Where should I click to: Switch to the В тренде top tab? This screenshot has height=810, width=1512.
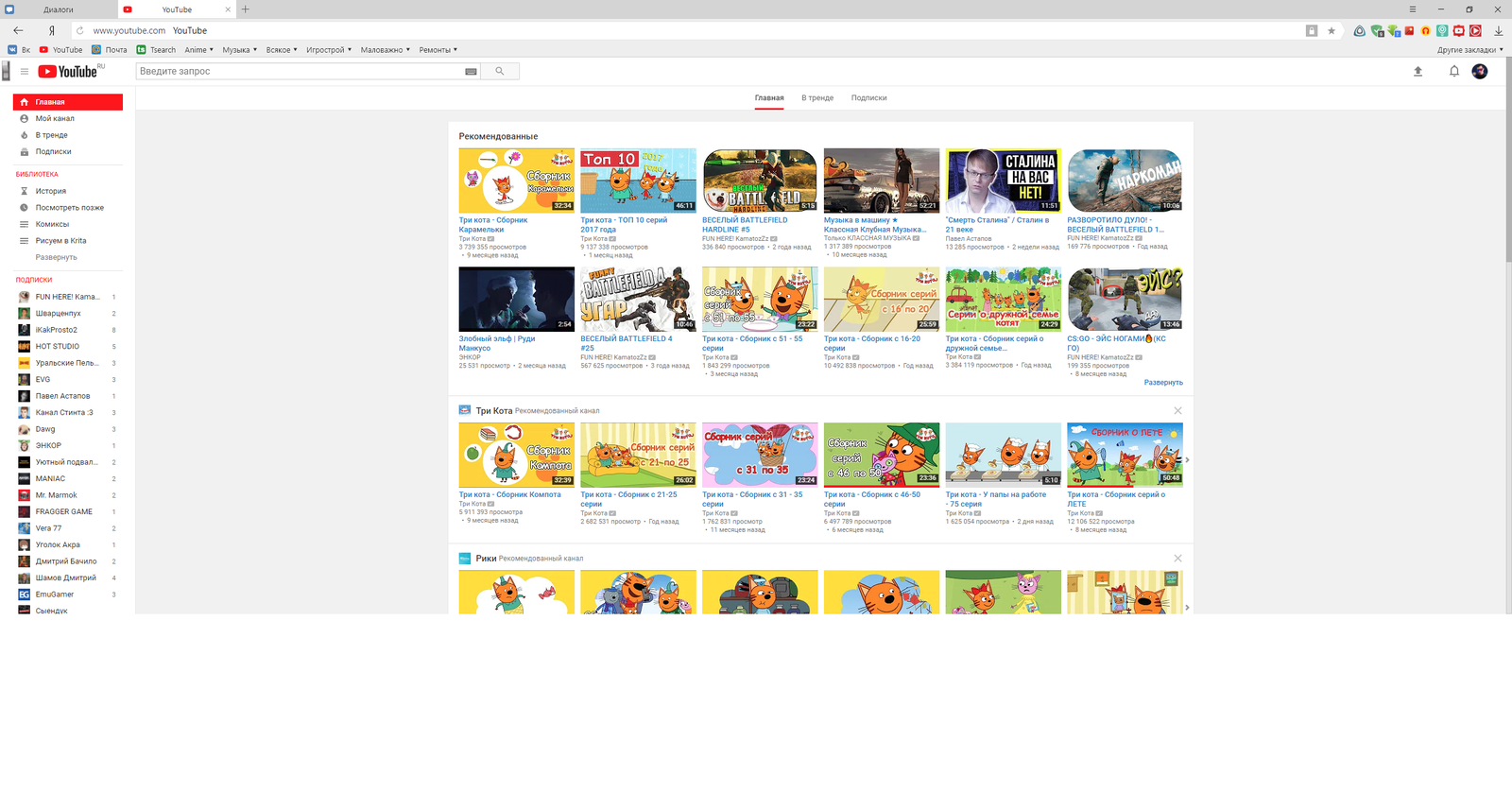817,97
